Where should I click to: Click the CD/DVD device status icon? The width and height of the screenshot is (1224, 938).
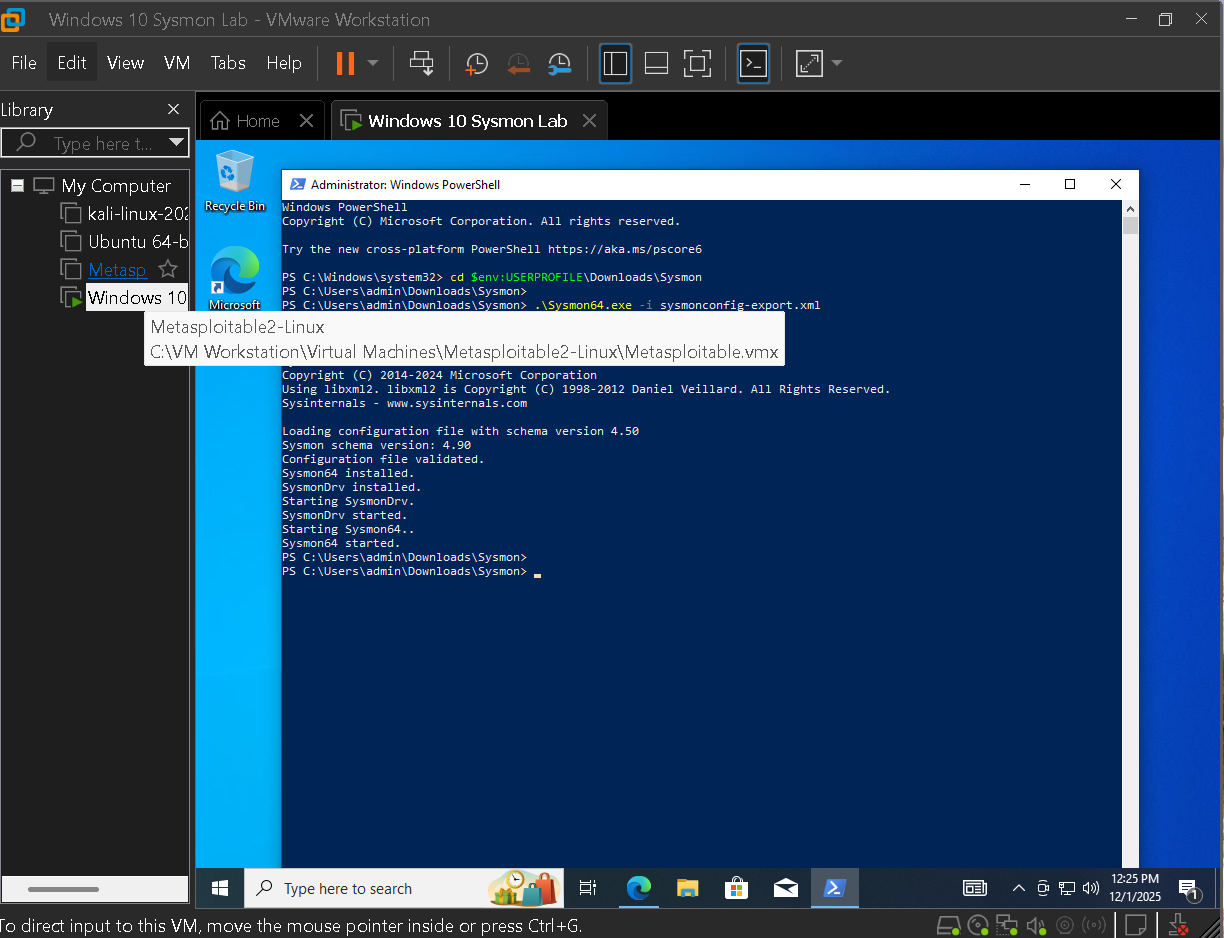pyautogui.click(x=977, y=925)
